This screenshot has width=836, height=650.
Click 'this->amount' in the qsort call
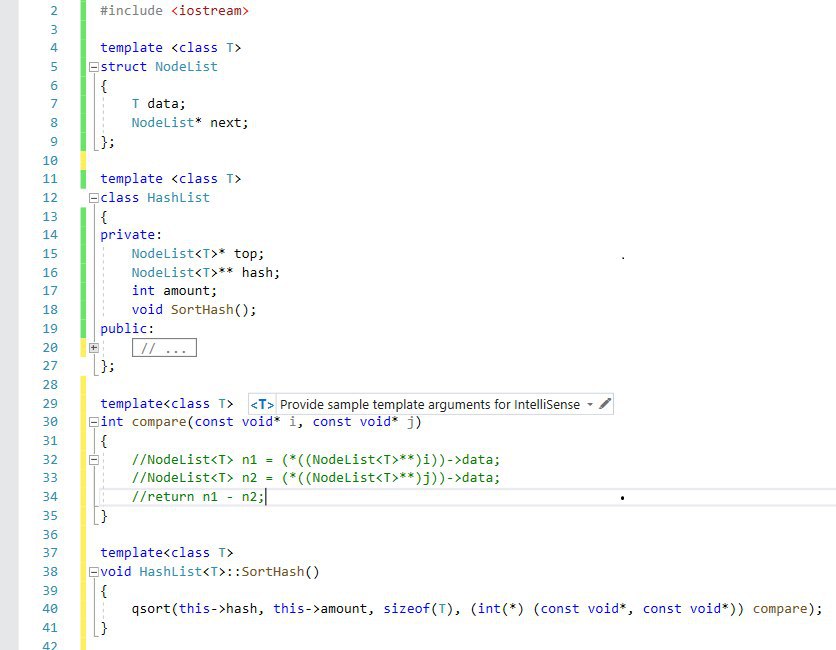pos(320,609)
